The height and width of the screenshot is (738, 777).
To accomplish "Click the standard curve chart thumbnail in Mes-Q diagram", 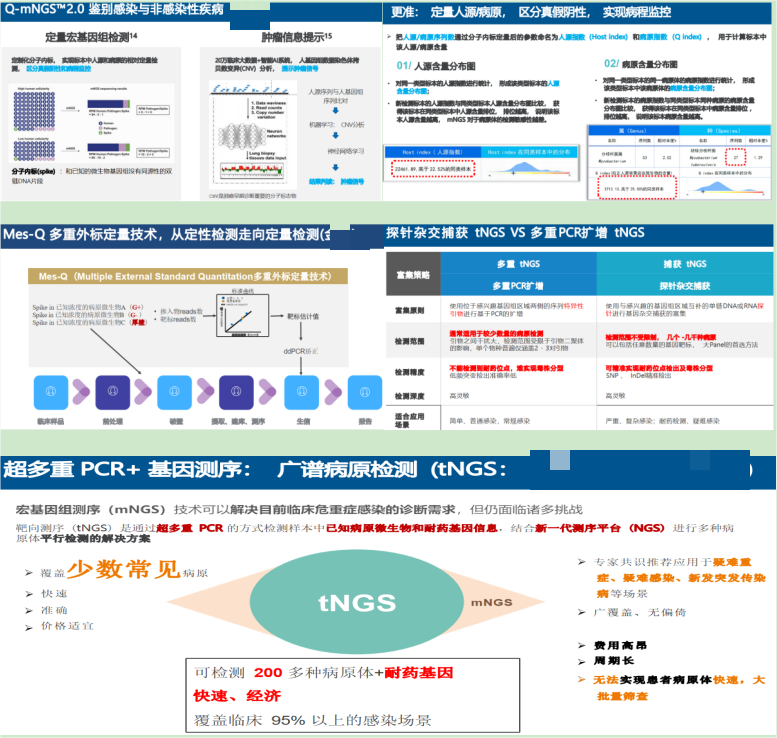I will pos(243,316).
